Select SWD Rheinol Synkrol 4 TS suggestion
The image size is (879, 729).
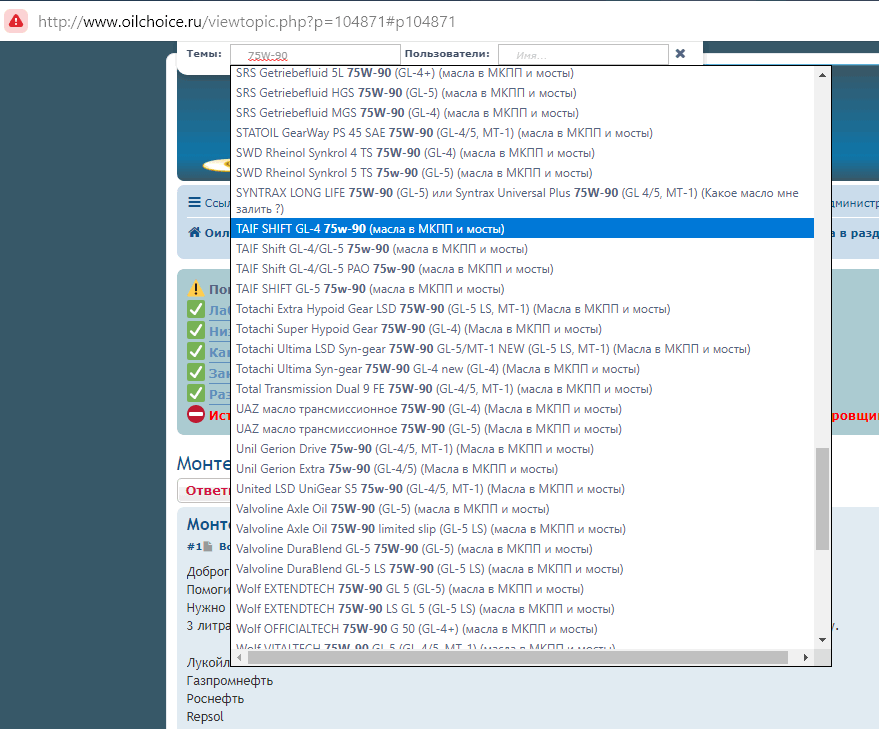pyautogui.click(x=522, y=153)
